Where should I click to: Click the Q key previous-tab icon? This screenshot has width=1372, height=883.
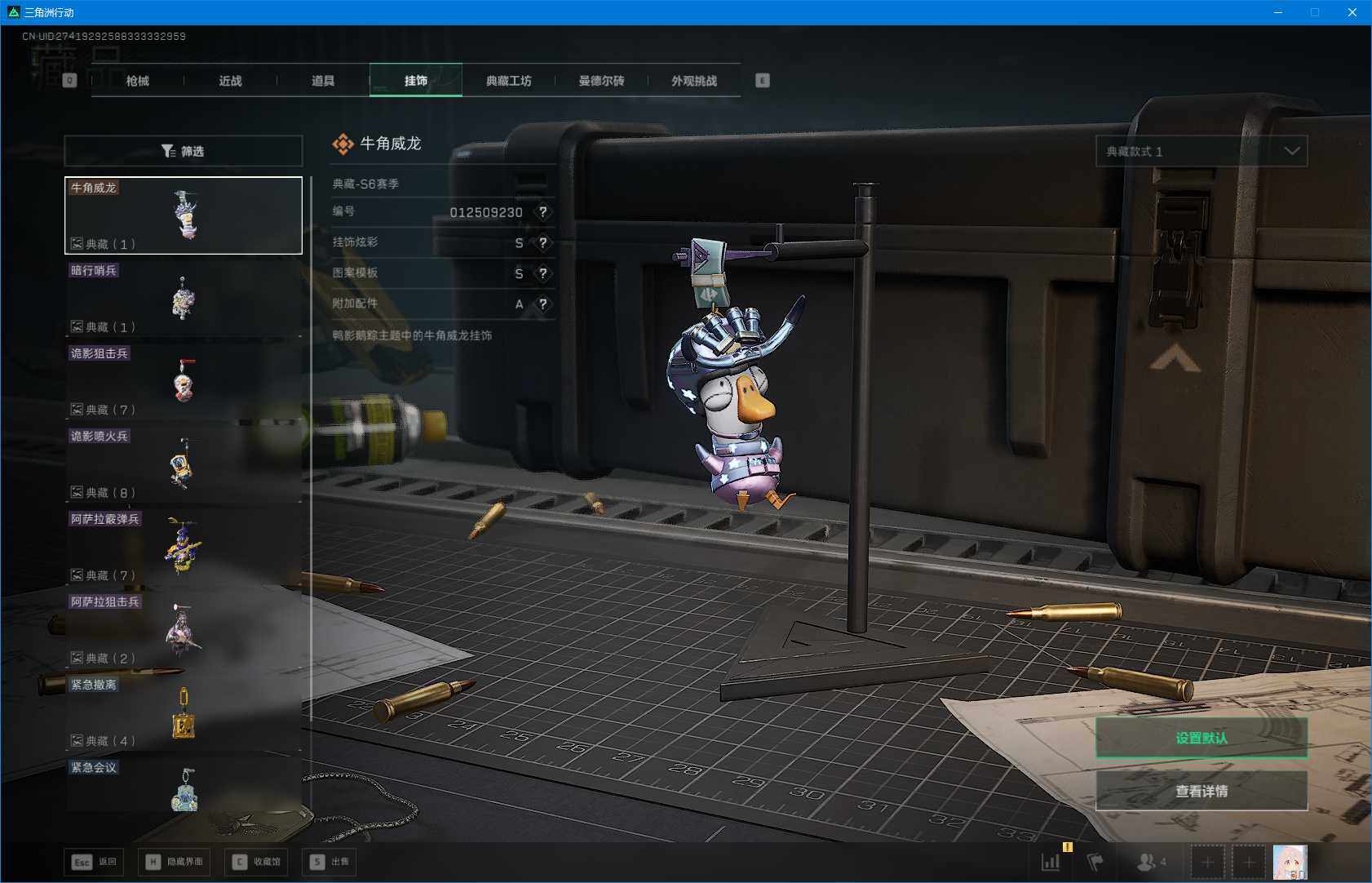[69, 80]
